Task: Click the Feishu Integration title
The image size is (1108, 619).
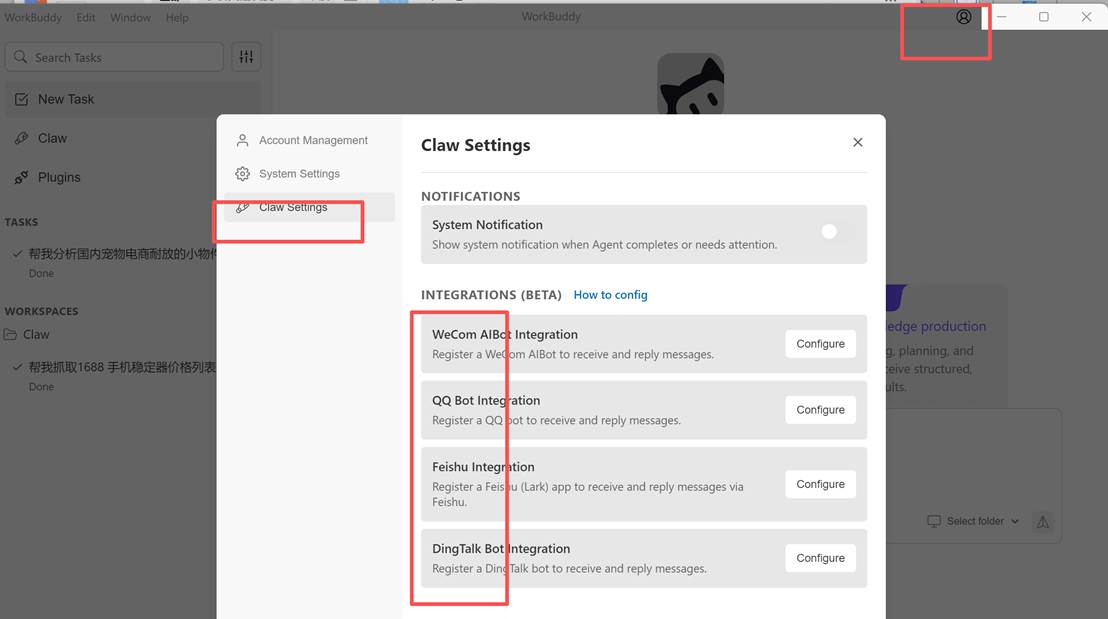Action: pos(483,466)
